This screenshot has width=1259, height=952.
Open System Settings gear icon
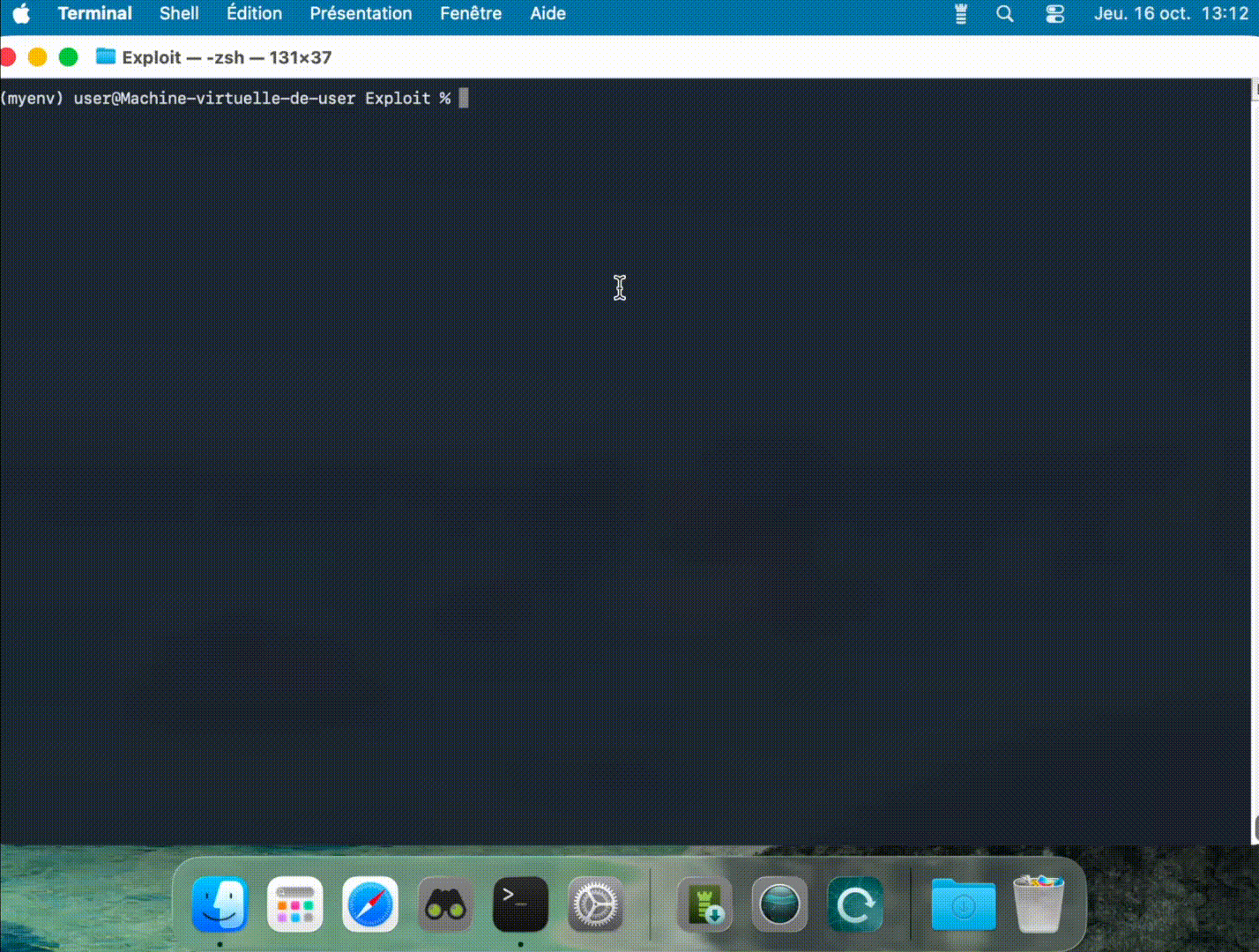(x=596, y=904)
